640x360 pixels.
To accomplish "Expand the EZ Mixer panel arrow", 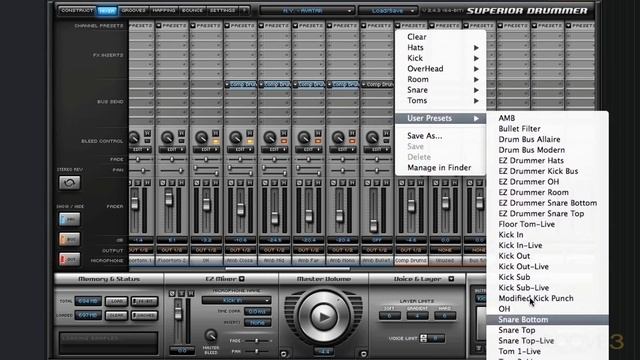I will (242, 279).
